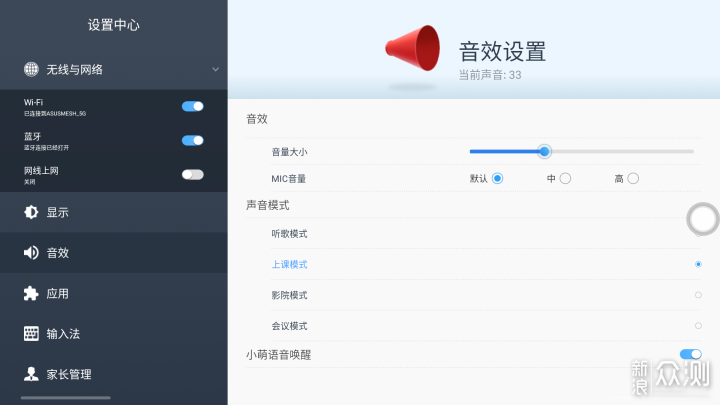Click the person icon for 家长管理
The image size is (720, 405).
31,374
